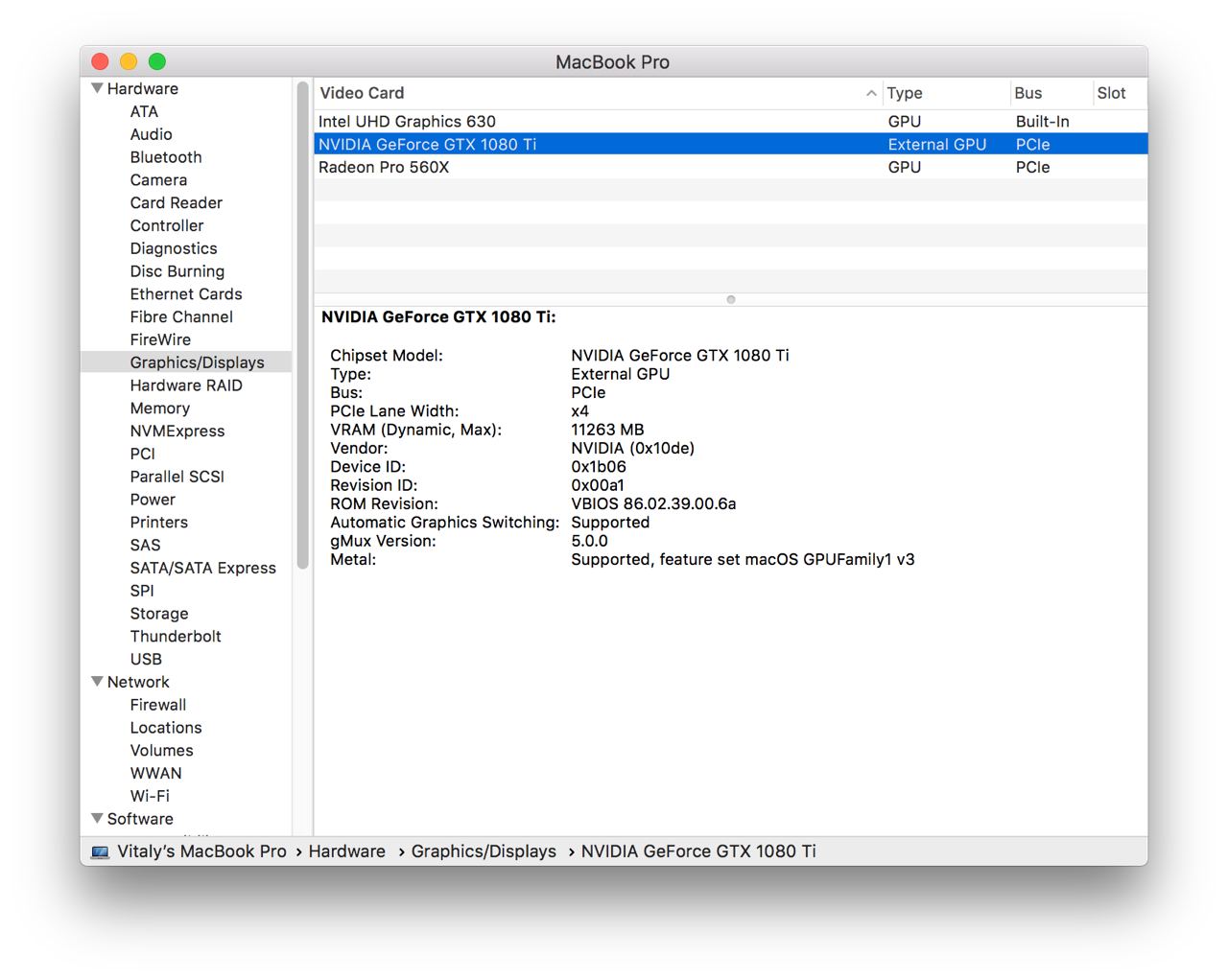Select Disc Burning in the sidebar
1228x980 pixels.
pos(177,271)
